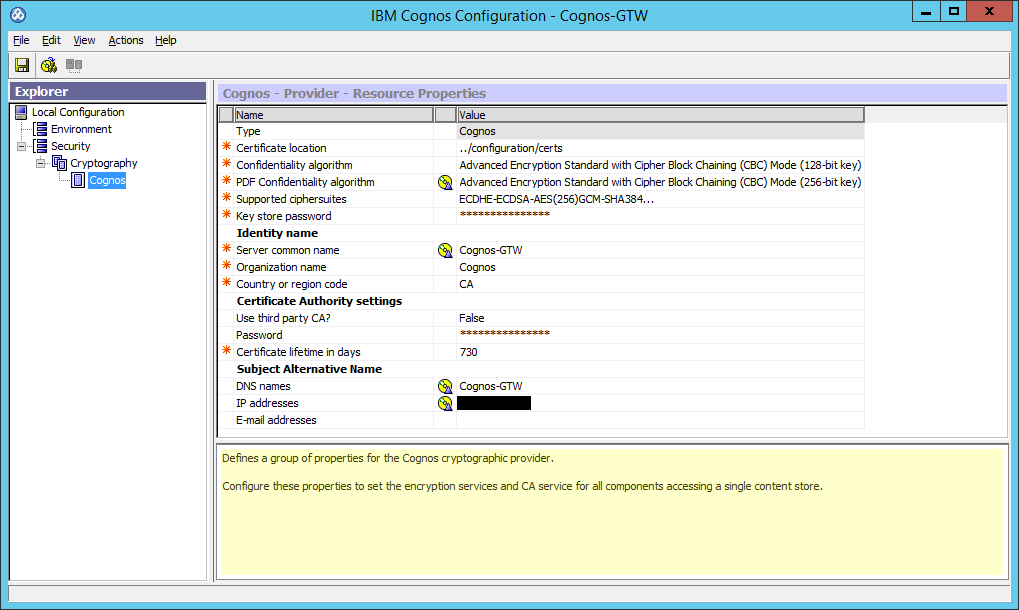Screen dimensions: 1019x610
Task: Click the Subject Alternative Name heading
Action: [309, 369]
